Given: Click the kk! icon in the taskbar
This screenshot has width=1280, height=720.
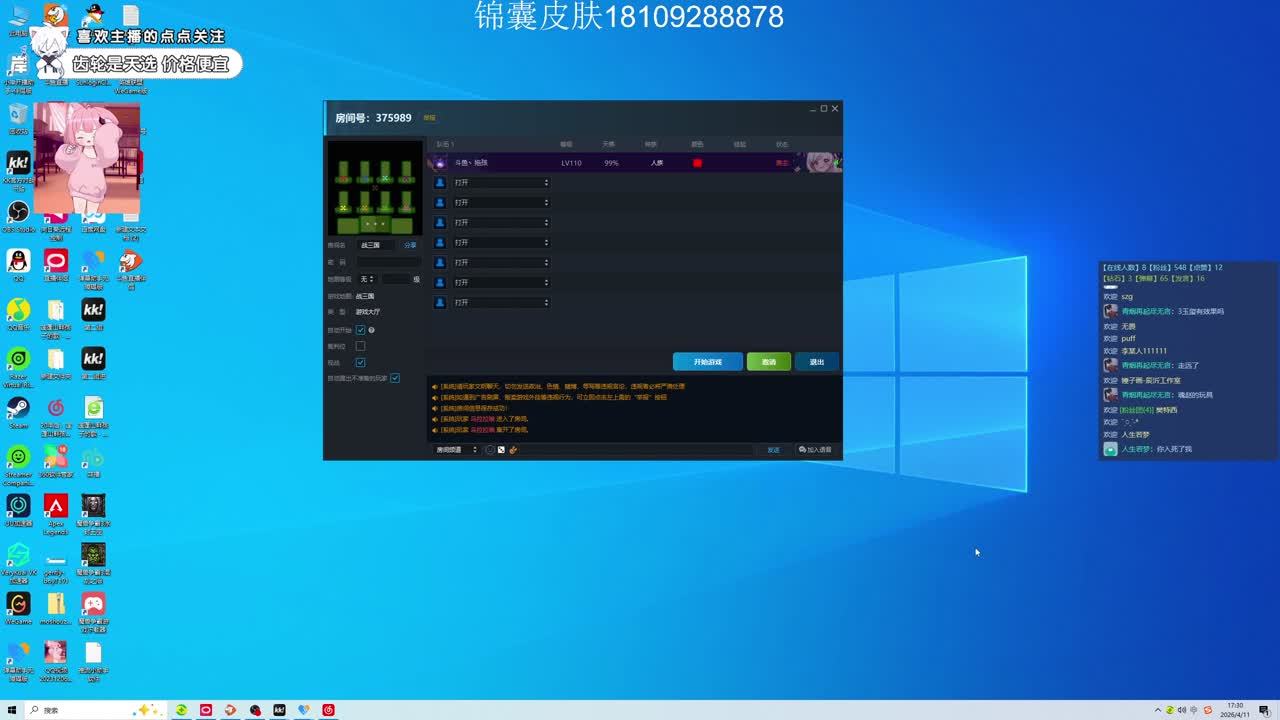Looking at the screenshot, I should pyautogui.click(x=280, y=710).
